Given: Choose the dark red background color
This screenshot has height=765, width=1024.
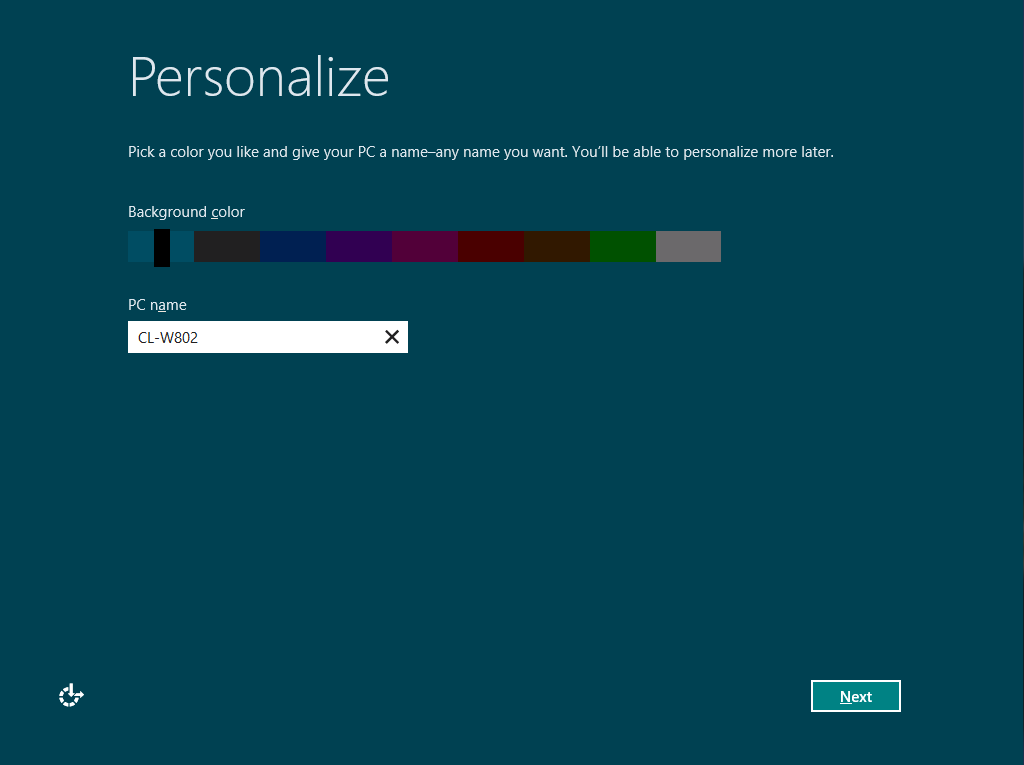Looking at the screenshot, I should (491, 246).
